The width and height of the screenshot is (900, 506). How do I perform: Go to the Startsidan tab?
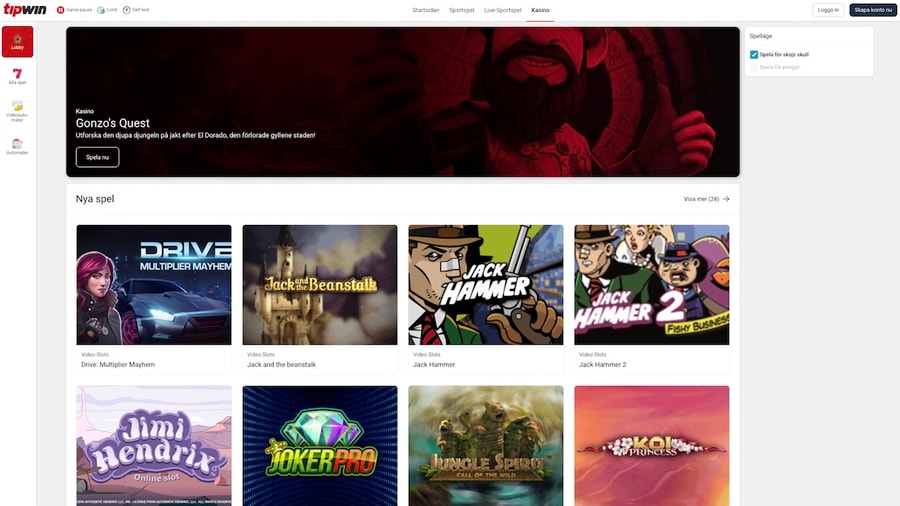425,10
